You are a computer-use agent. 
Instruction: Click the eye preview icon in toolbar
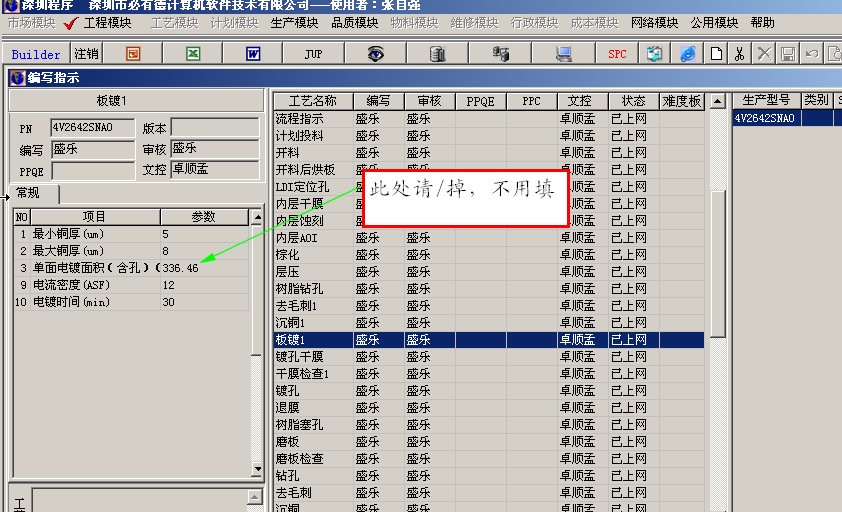375,54
